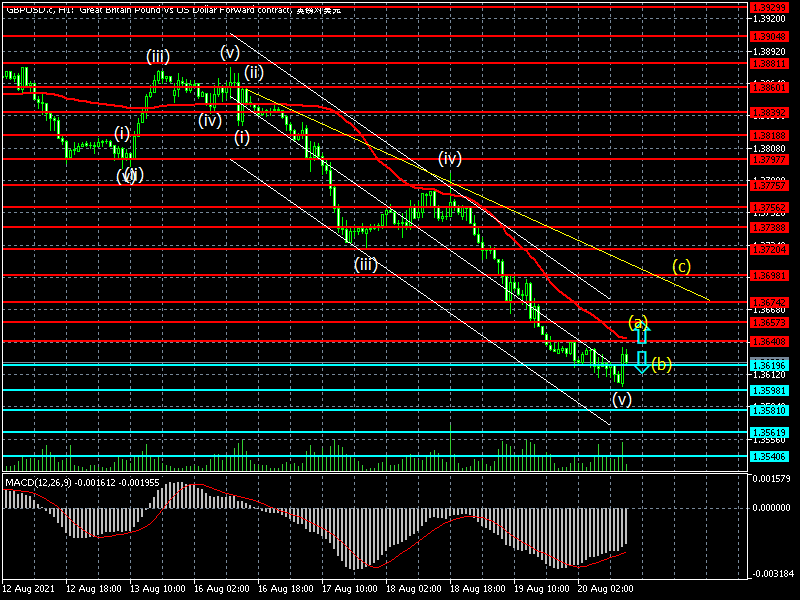Select the cyan 1.35406 price level label
This screenshot has width=800, height=600.
pos(769,457)
